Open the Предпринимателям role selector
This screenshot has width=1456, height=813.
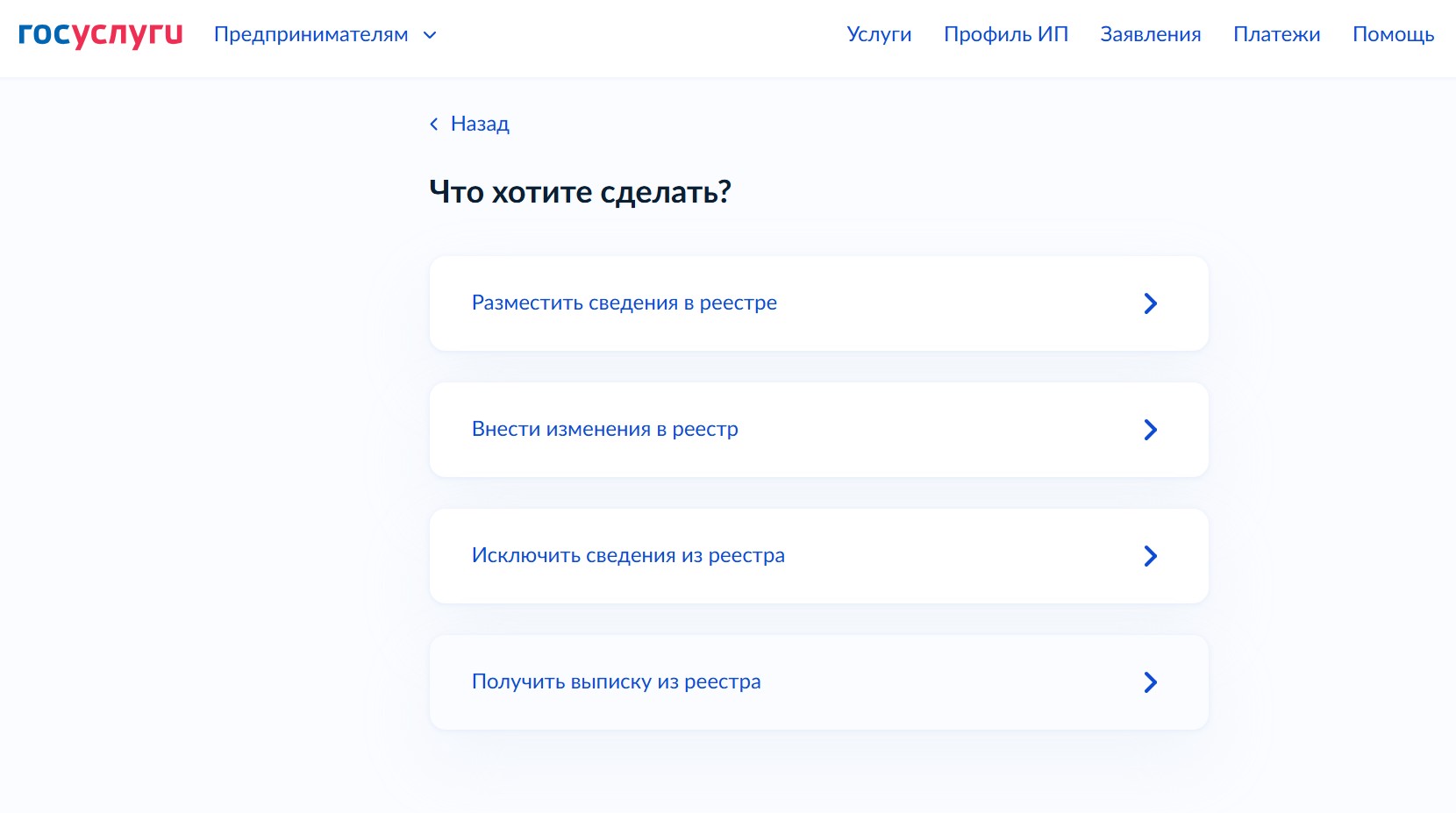tap(310, 35)
